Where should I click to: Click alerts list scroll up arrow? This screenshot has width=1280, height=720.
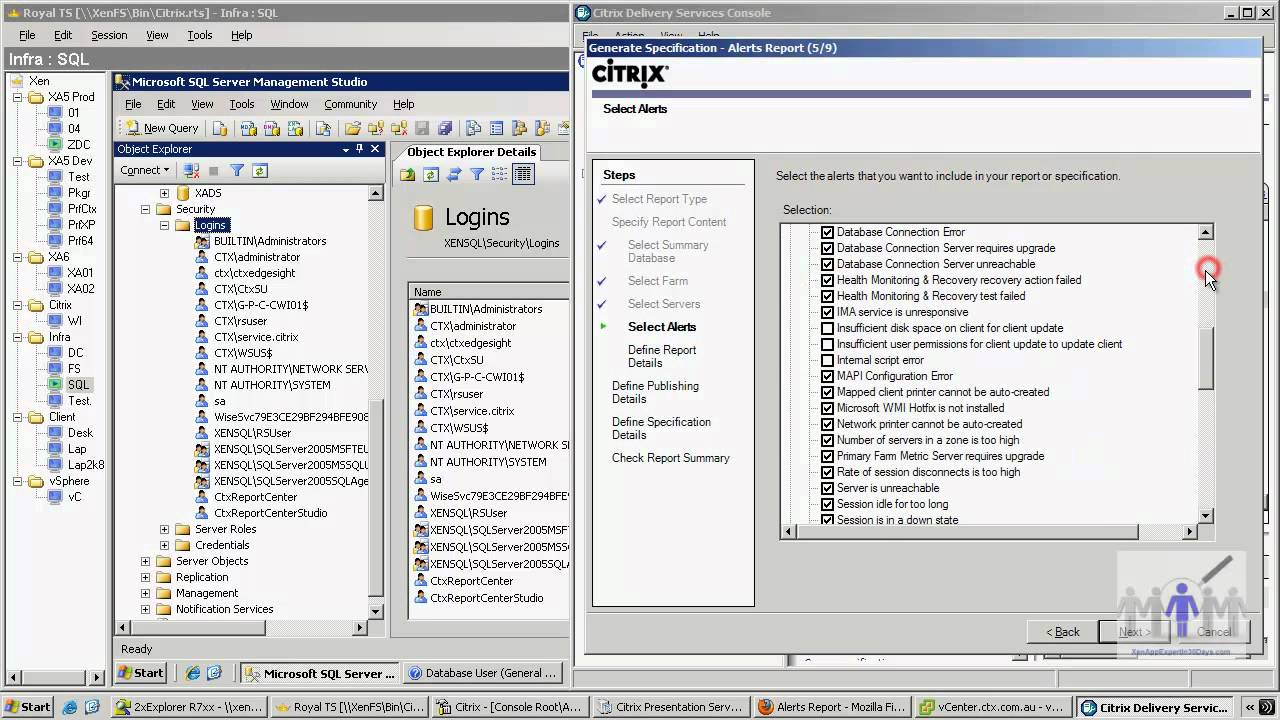[1205, 232]
